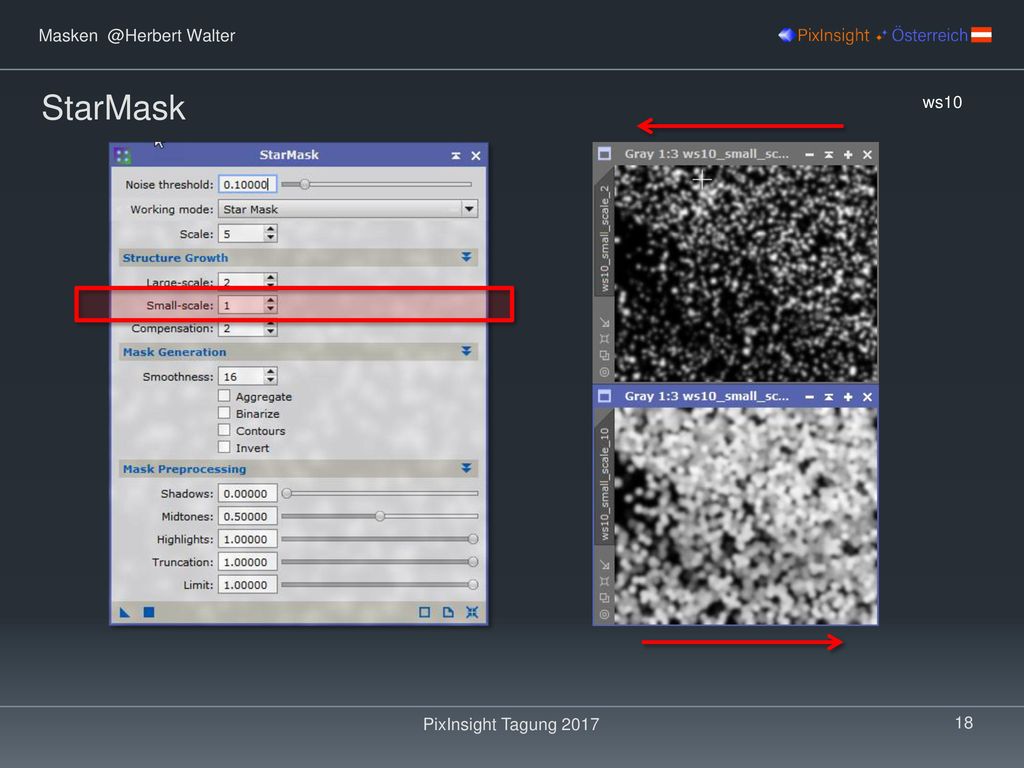
Task: Click the Truncation slider handle
Action: (x=473, y=562)
